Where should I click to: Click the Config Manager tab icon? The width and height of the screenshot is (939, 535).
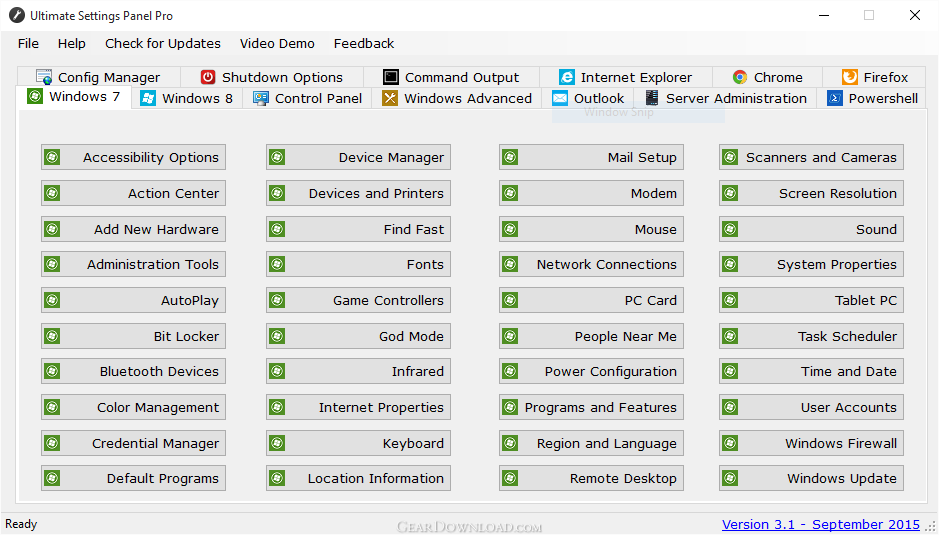[x=44, y=77]
